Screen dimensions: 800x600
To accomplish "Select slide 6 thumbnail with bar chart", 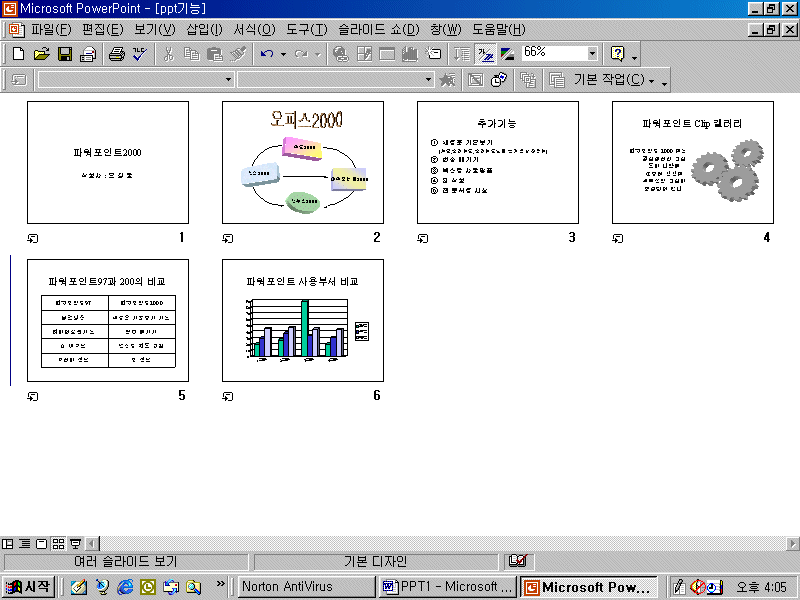I will (303, 320).
